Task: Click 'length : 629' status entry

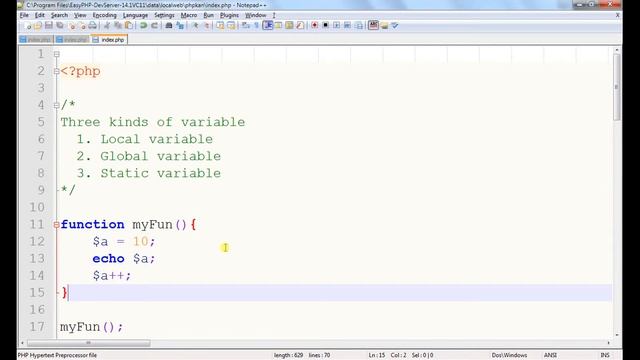Action: [288, 355]
